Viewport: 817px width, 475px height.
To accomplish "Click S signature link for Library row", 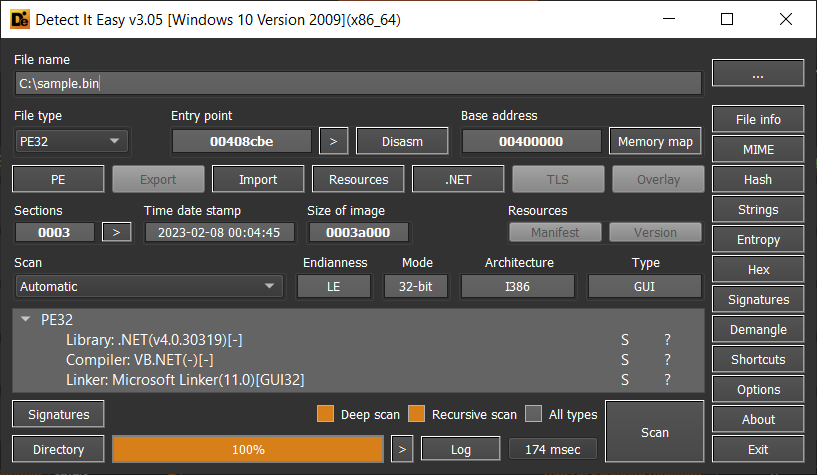I will tap(625, 340).
